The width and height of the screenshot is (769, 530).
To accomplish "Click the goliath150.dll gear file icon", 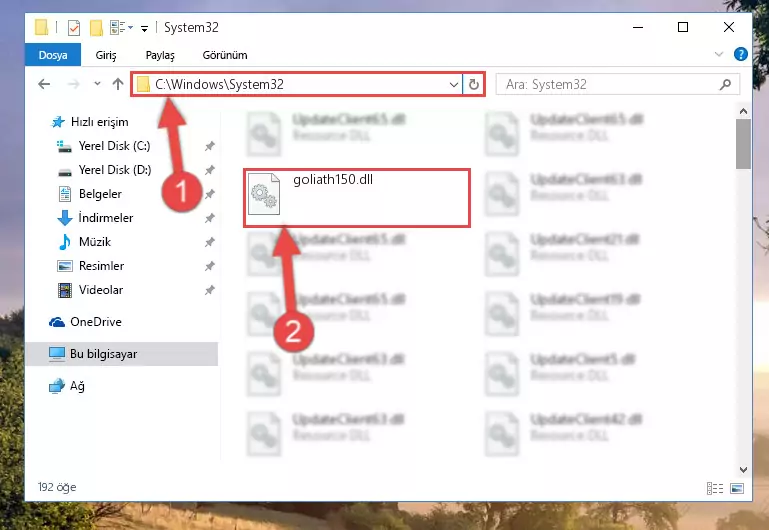I will [264, 194].
